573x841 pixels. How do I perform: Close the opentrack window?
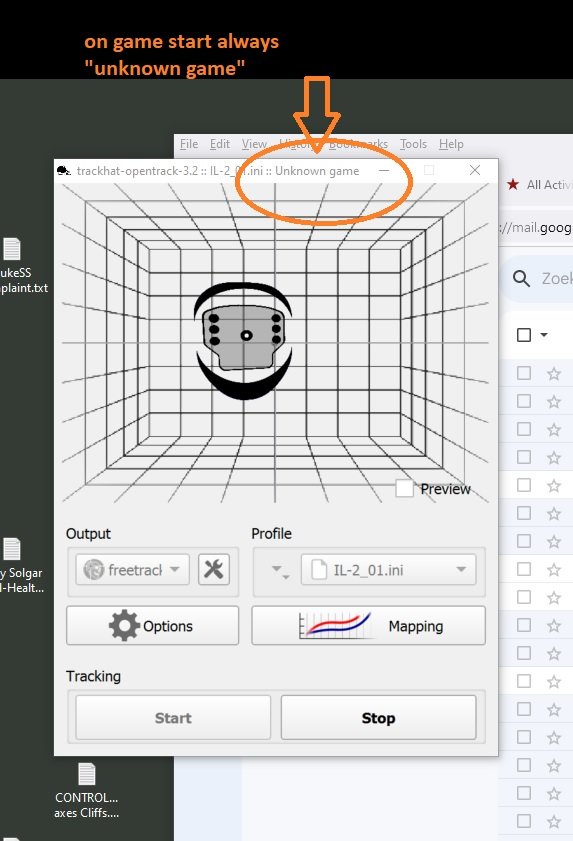475,171
